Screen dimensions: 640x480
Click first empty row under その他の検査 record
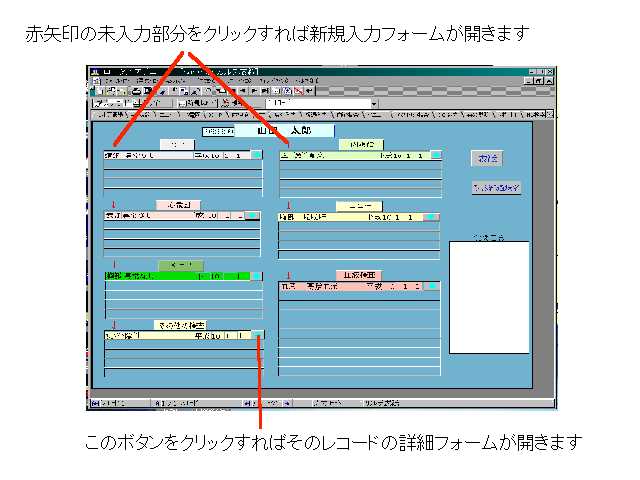point(184,344)
